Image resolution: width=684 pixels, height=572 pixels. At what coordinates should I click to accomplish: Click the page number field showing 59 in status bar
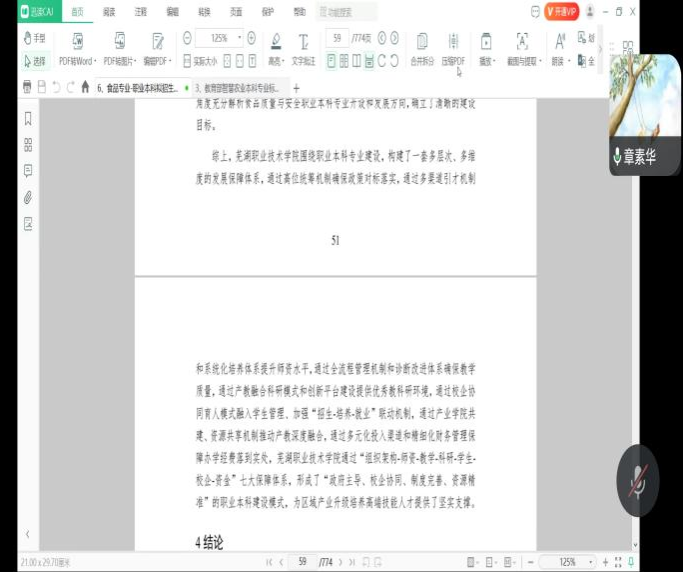click(x=300, y=562)
